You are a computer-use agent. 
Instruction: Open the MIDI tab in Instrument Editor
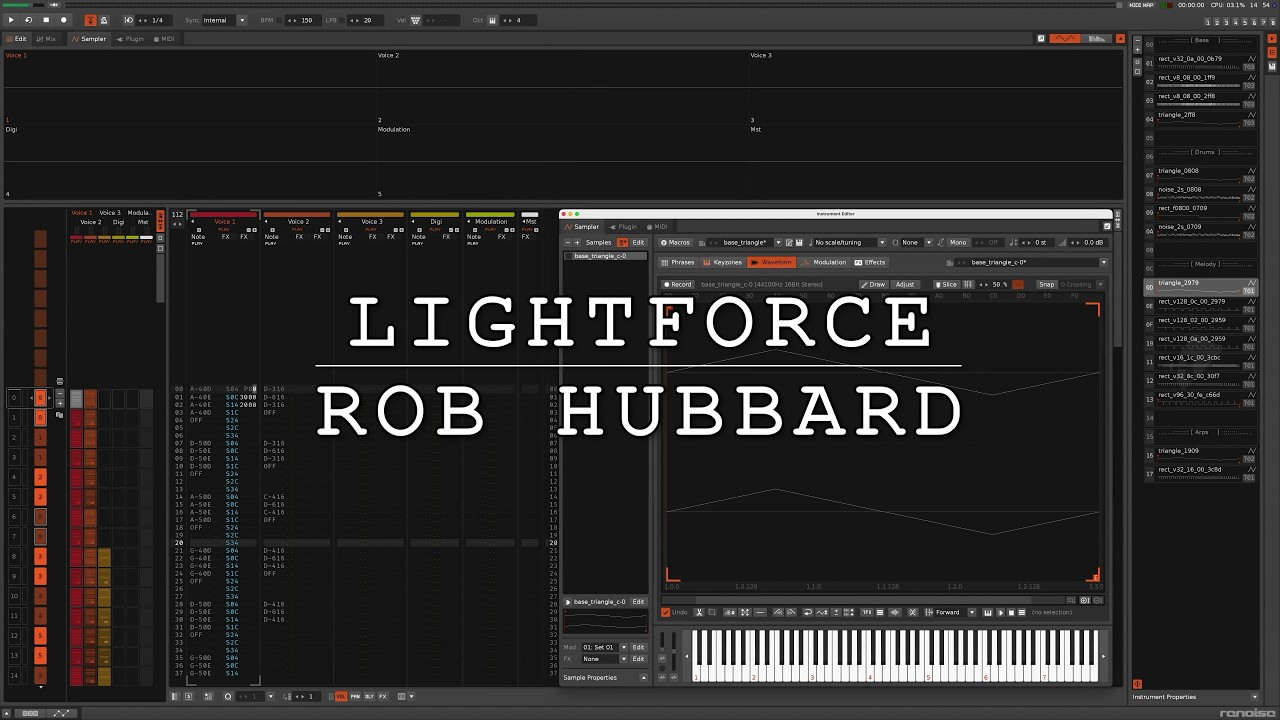[657, 227]
